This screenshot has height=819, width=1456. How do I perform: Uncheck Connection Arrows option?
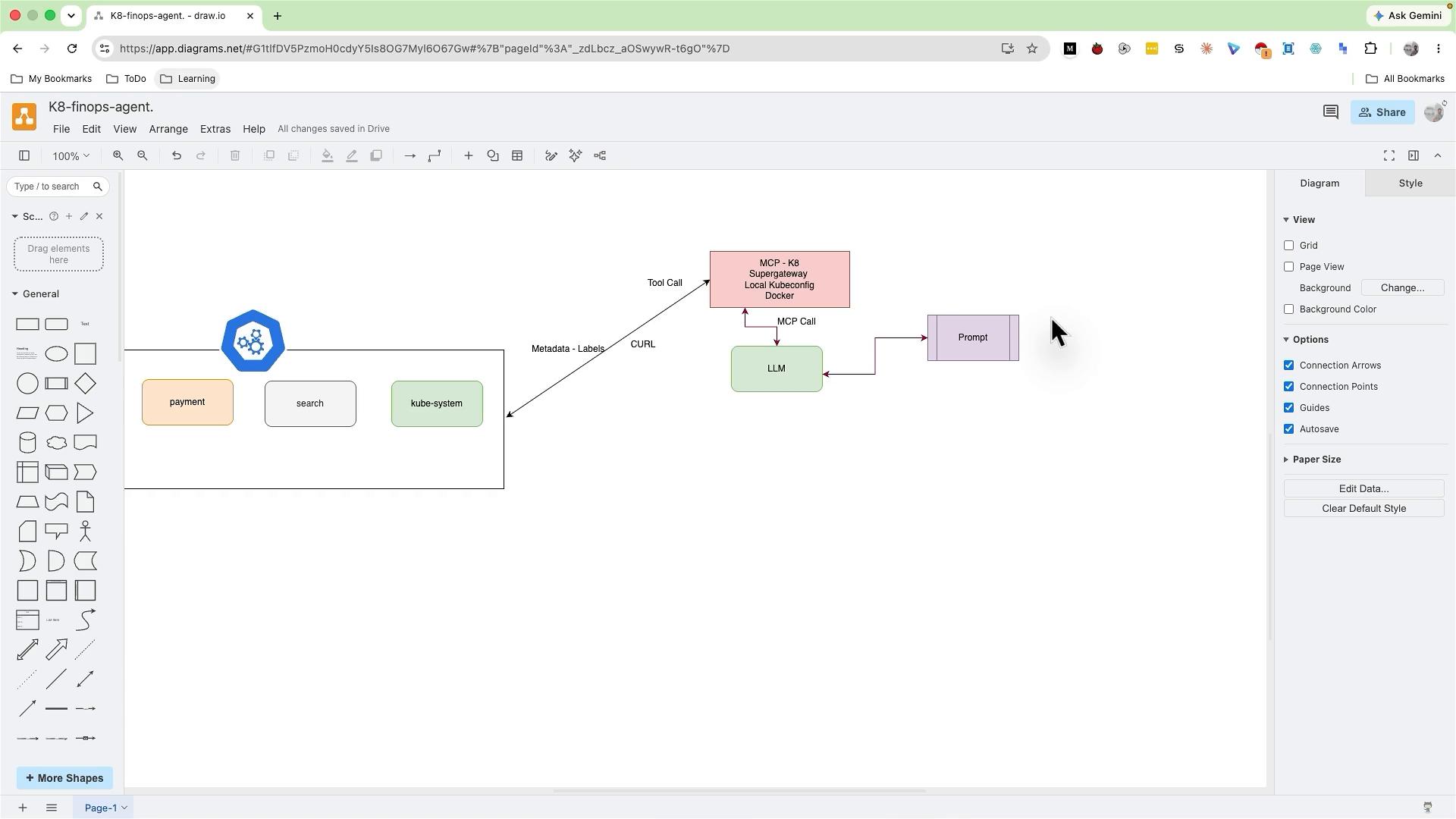(1288, 366)
